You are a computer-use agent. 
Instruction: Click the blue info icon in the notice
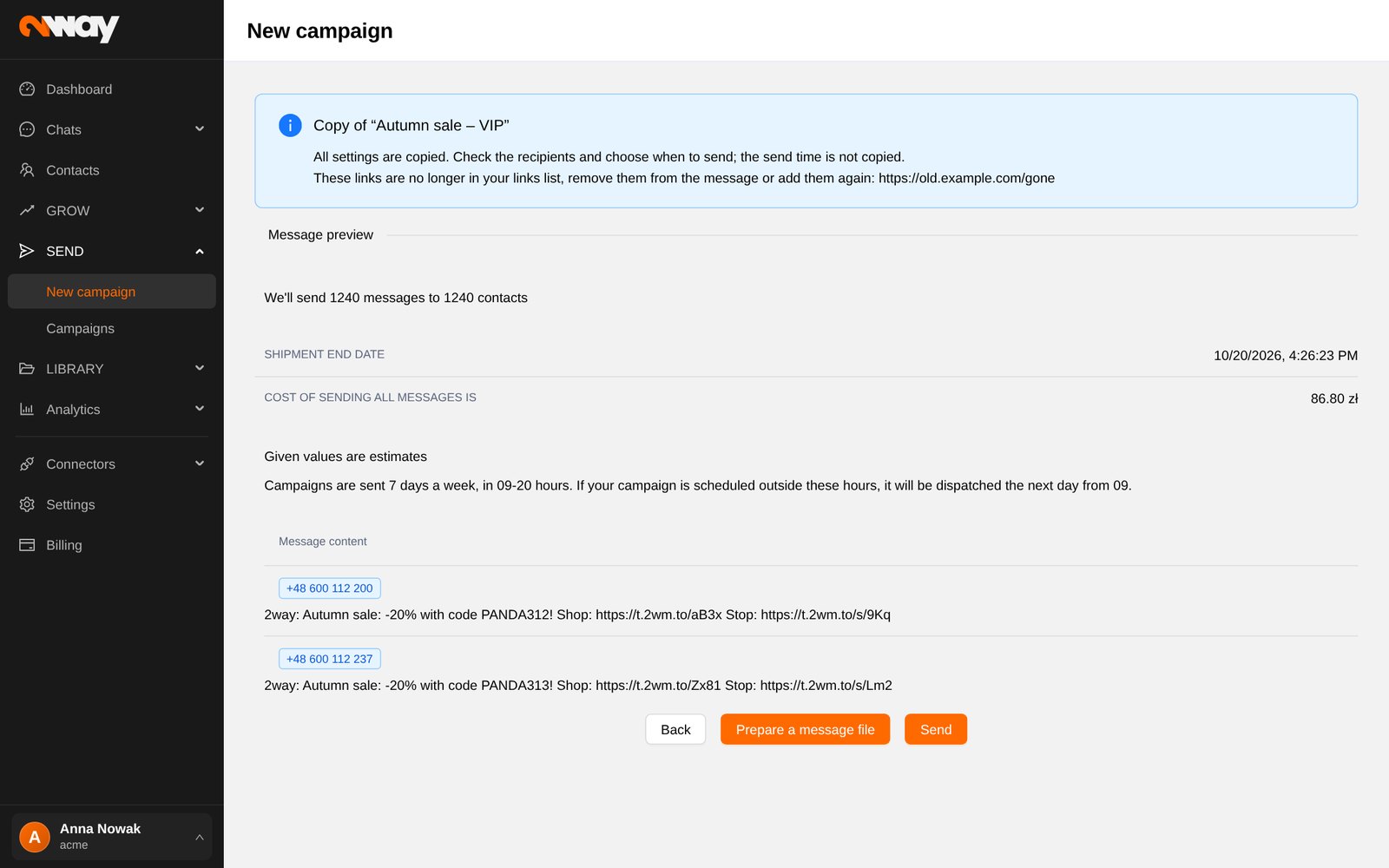290,125
